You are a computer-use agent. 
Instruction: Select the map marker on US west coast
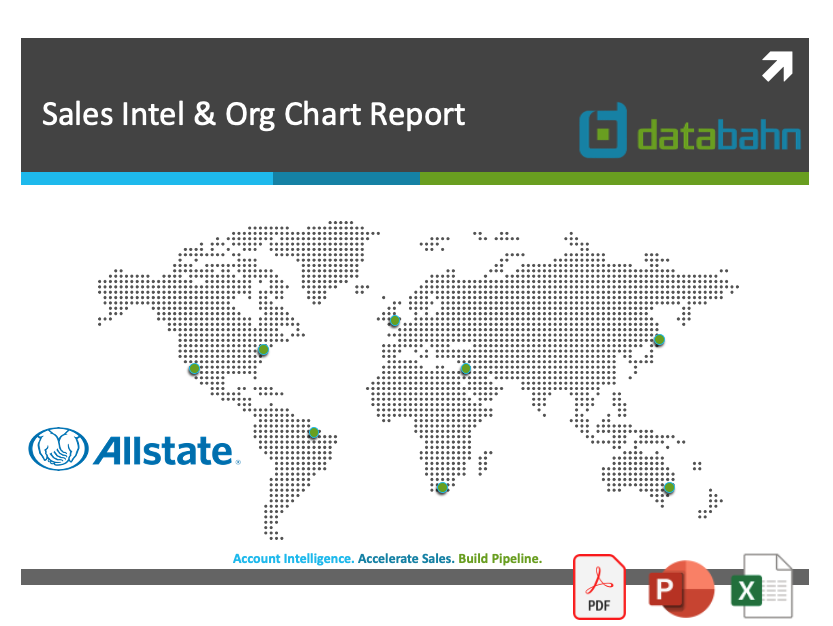pos(194,368)
